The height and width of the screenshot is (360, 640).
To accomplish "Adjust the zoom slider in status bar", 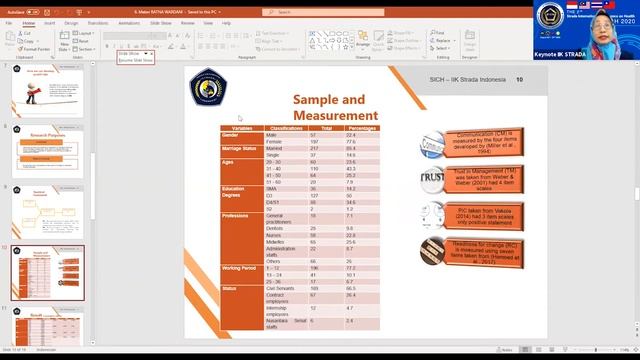I will click(595, 350).
